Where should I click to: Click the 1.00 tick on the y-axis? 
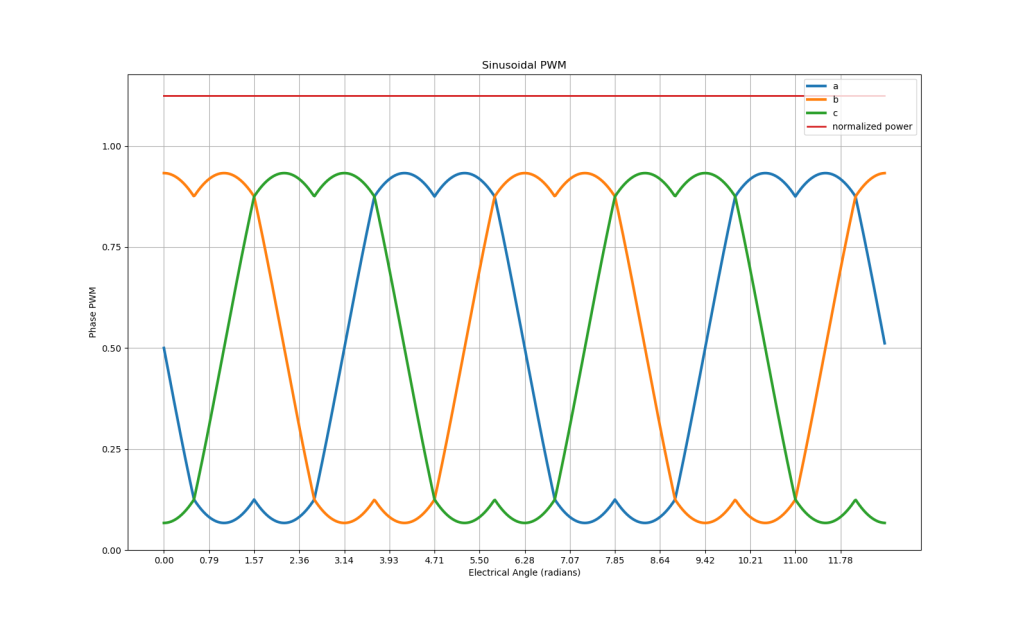tap(109, 146)
